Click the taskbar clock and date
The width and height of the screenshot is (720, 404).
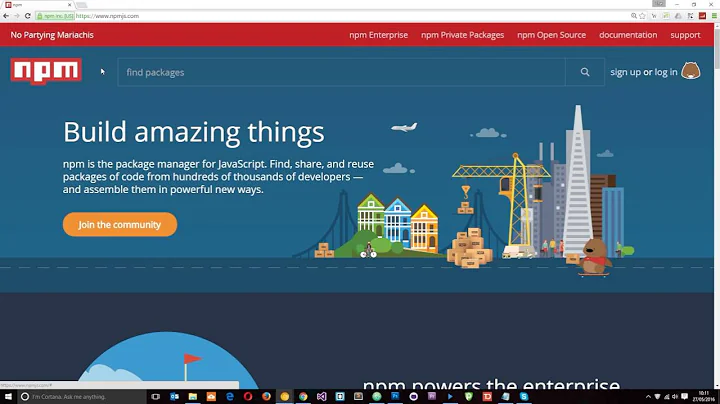click(x=703, y=397)
